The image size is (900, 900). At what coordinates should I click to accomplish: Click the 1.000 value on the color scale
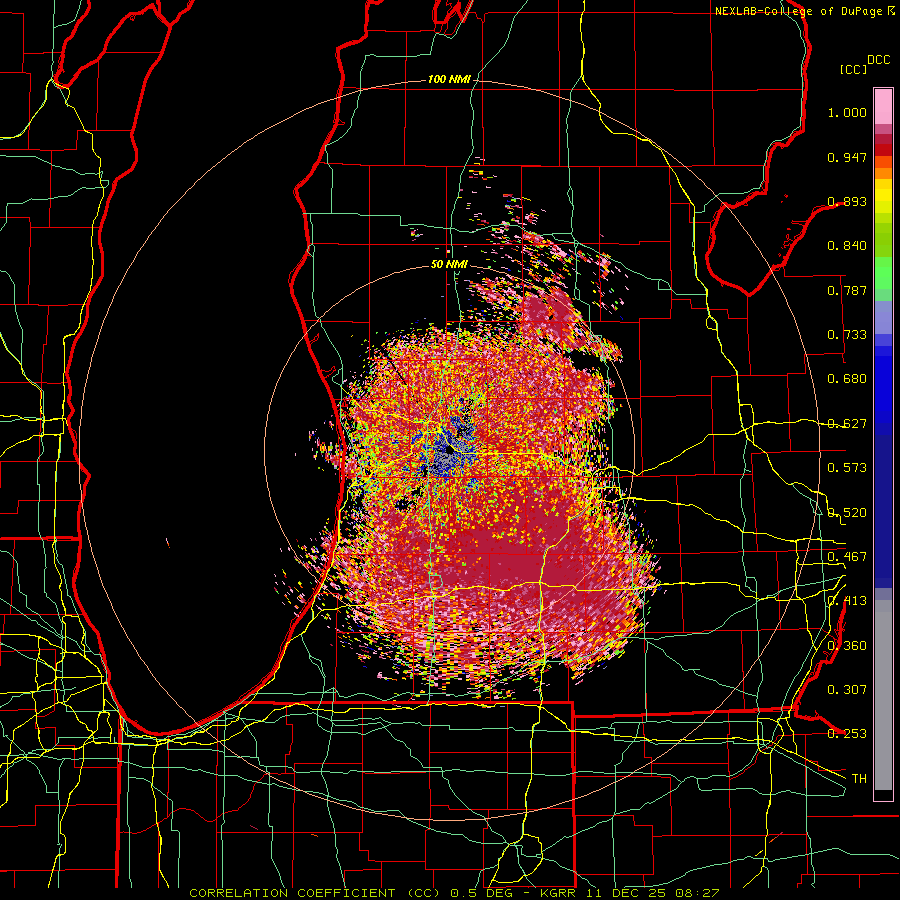(847, 113)
